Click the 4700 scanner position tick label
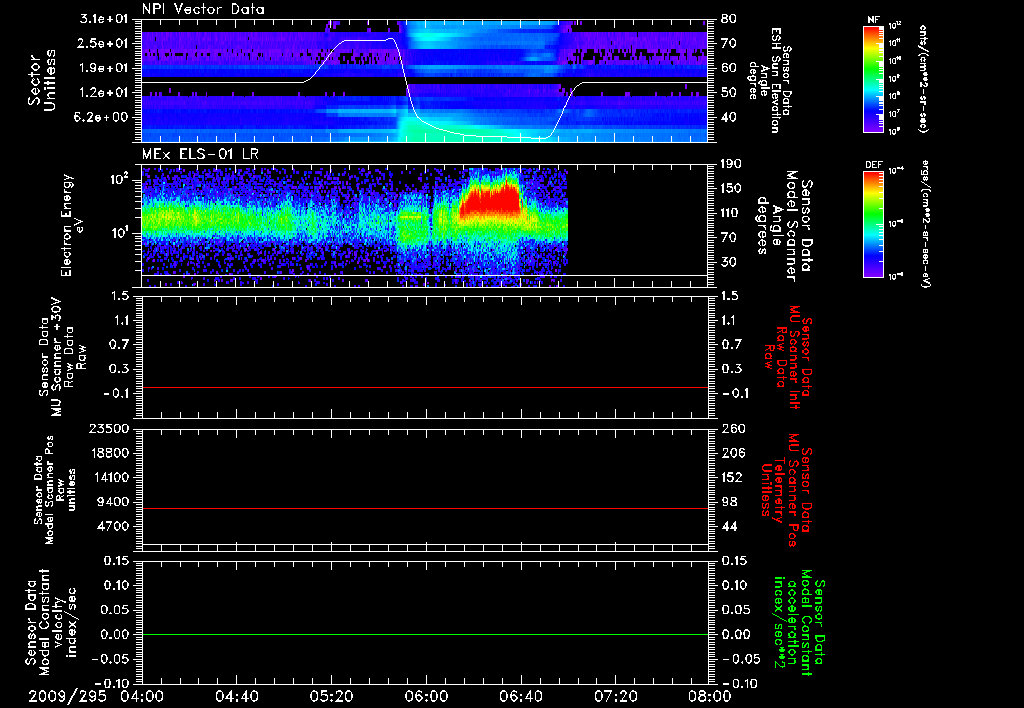Screen dimensions: 1024x708 (112, 526)
